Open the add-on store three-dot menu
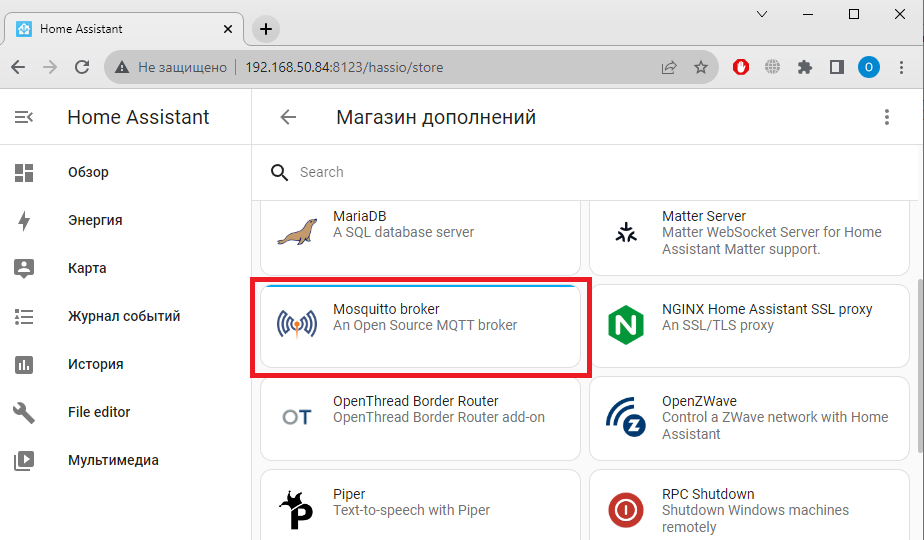The image size is (924, 540). tap(886, 117)
